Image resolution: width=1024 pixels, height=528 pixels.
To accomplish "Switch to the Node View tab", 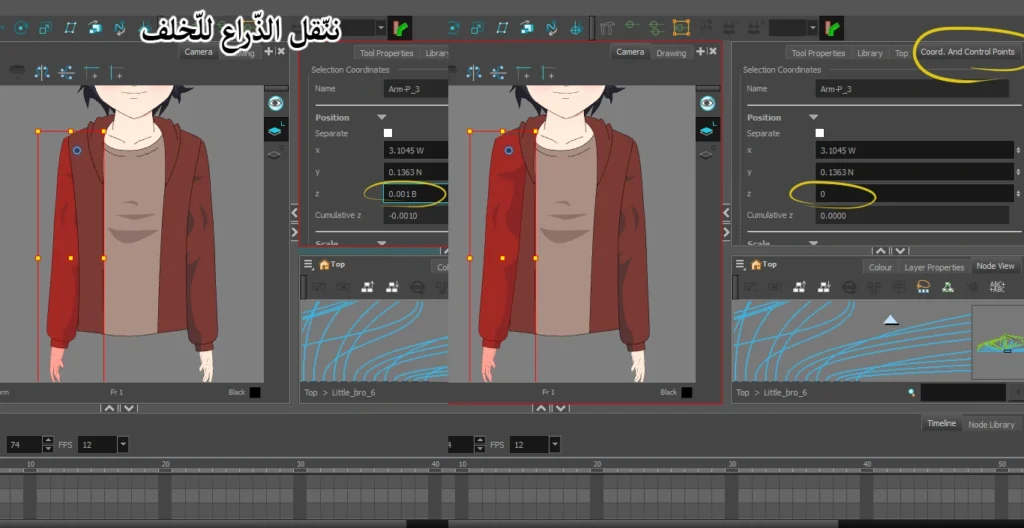I will pos(995,266).
